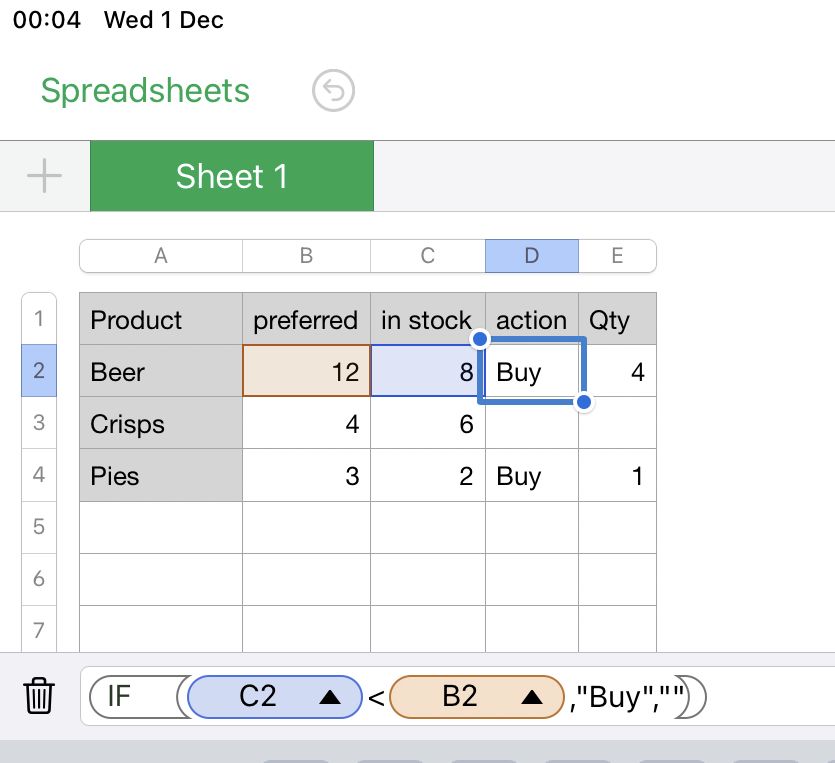Image resolution: width=835 pixels, height=763 pixels.
Task: Select the Qty header cell
Action: click(617, 318)
